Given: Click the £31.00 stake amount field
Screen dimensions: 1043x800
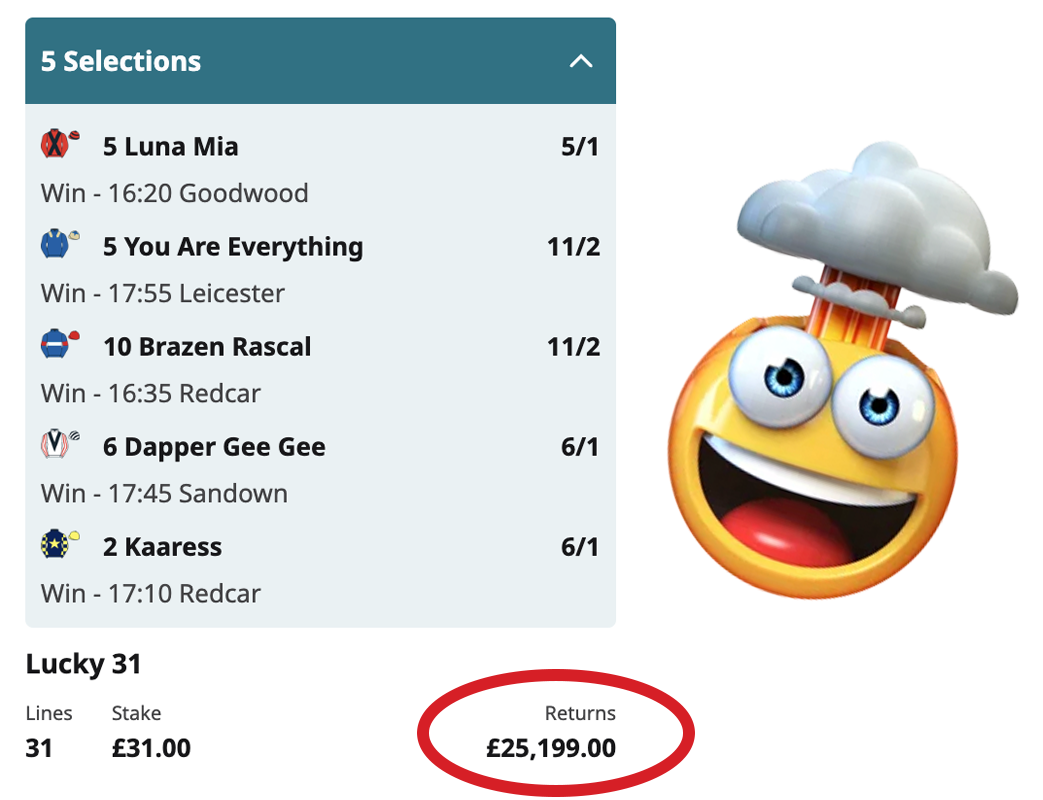Looking at the screenshot, I should (151, 747).
